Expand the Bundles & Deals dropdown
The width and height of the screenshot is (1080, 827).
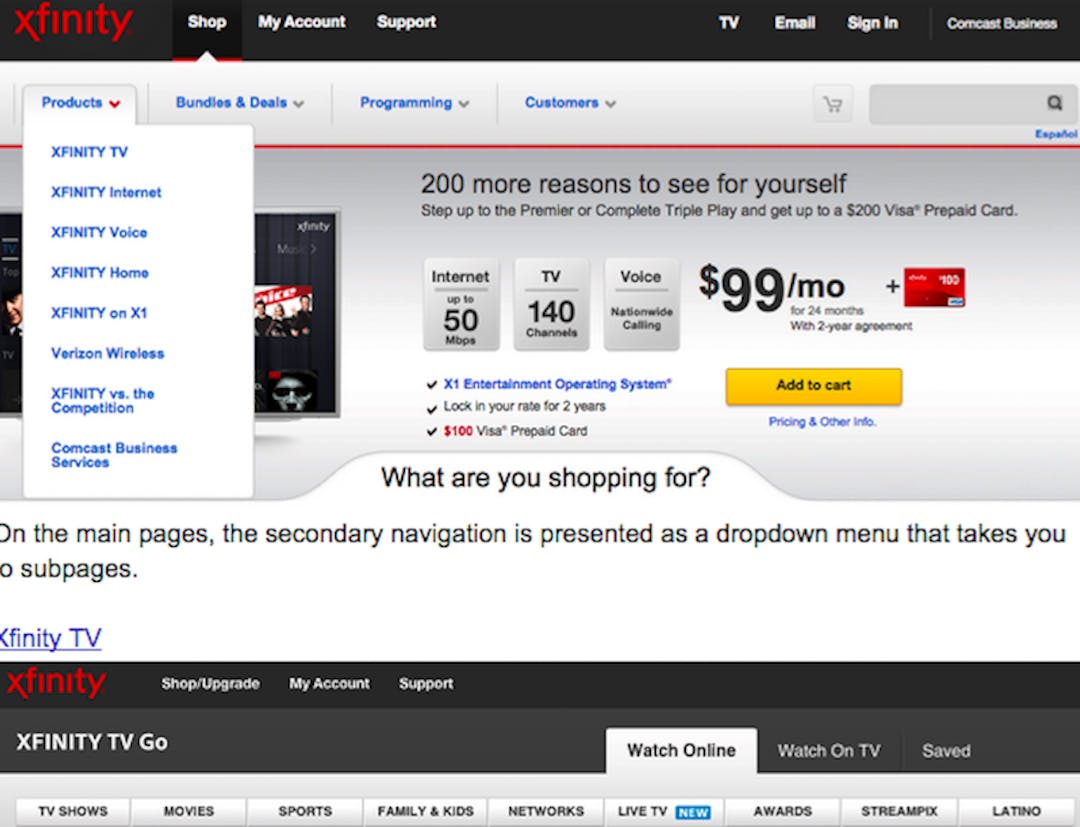click(238, 102)
